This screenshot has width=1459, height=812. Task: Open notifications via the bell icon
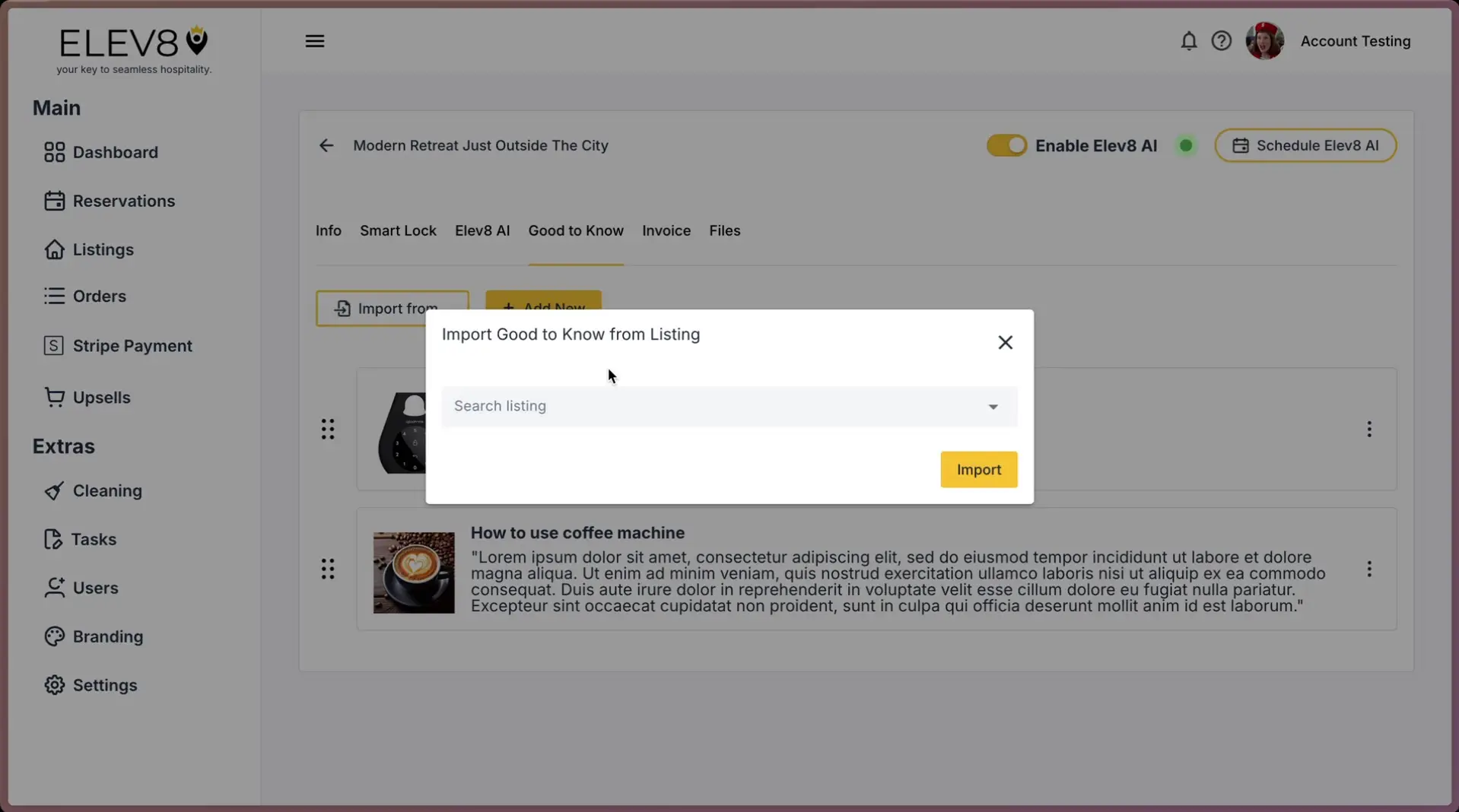pyautogui.click(x=1188, y=41)
